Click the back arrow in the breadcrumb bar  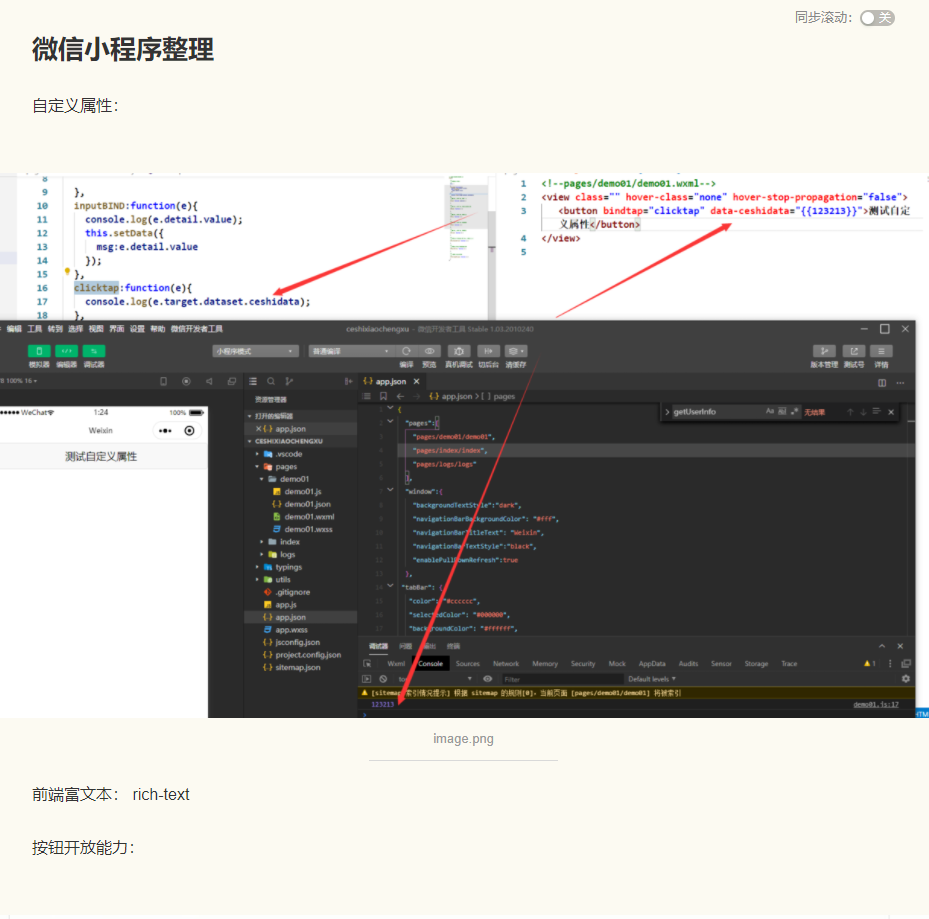(401, 396)
